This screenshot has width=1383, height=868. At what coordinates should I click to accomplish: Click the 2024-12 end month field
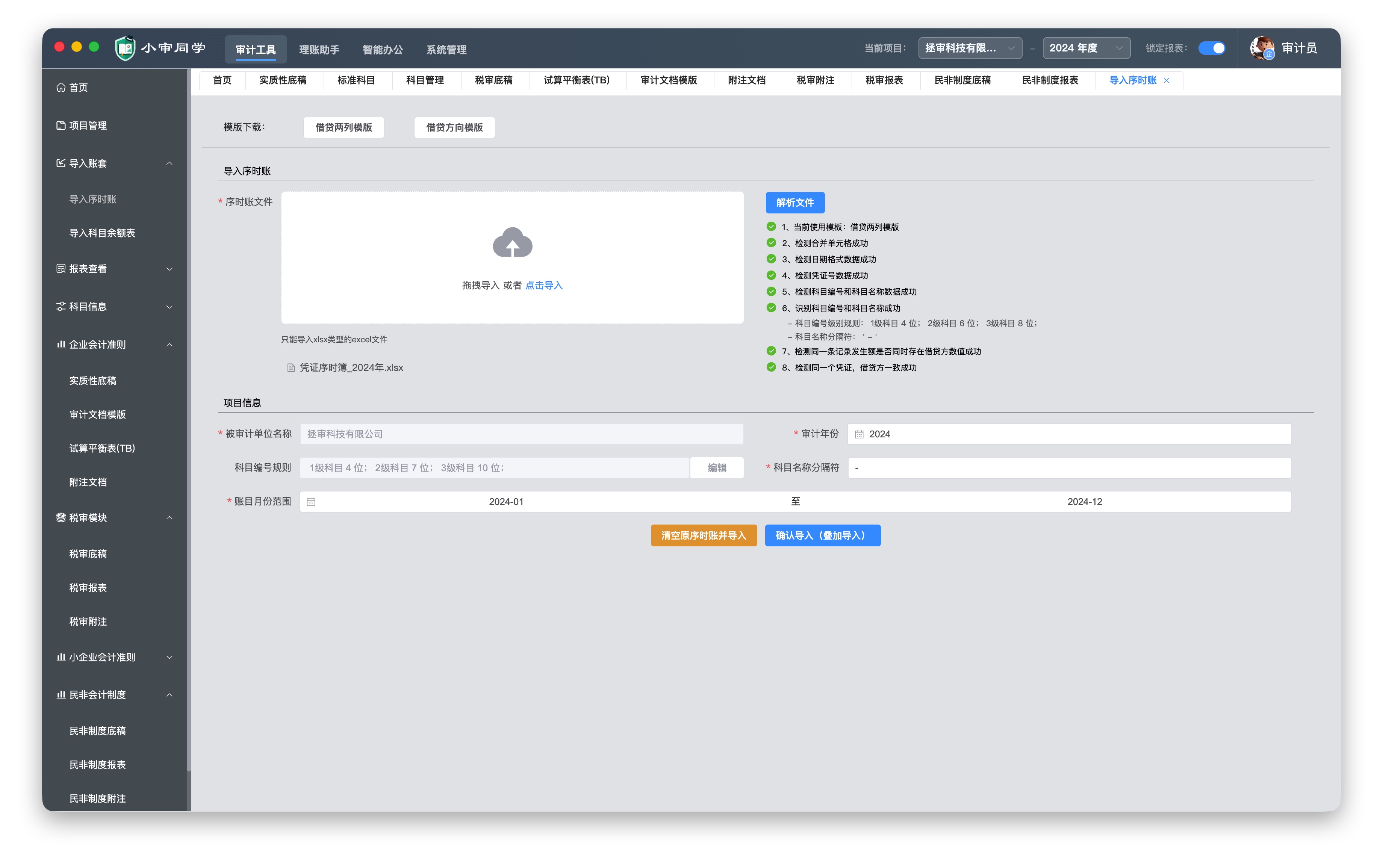1085,502
